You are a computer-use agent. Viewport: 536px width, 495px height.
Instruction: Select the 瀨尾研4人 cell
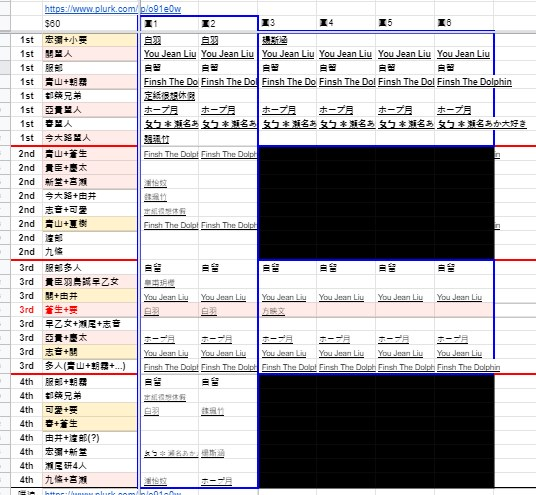click(90, 466)
